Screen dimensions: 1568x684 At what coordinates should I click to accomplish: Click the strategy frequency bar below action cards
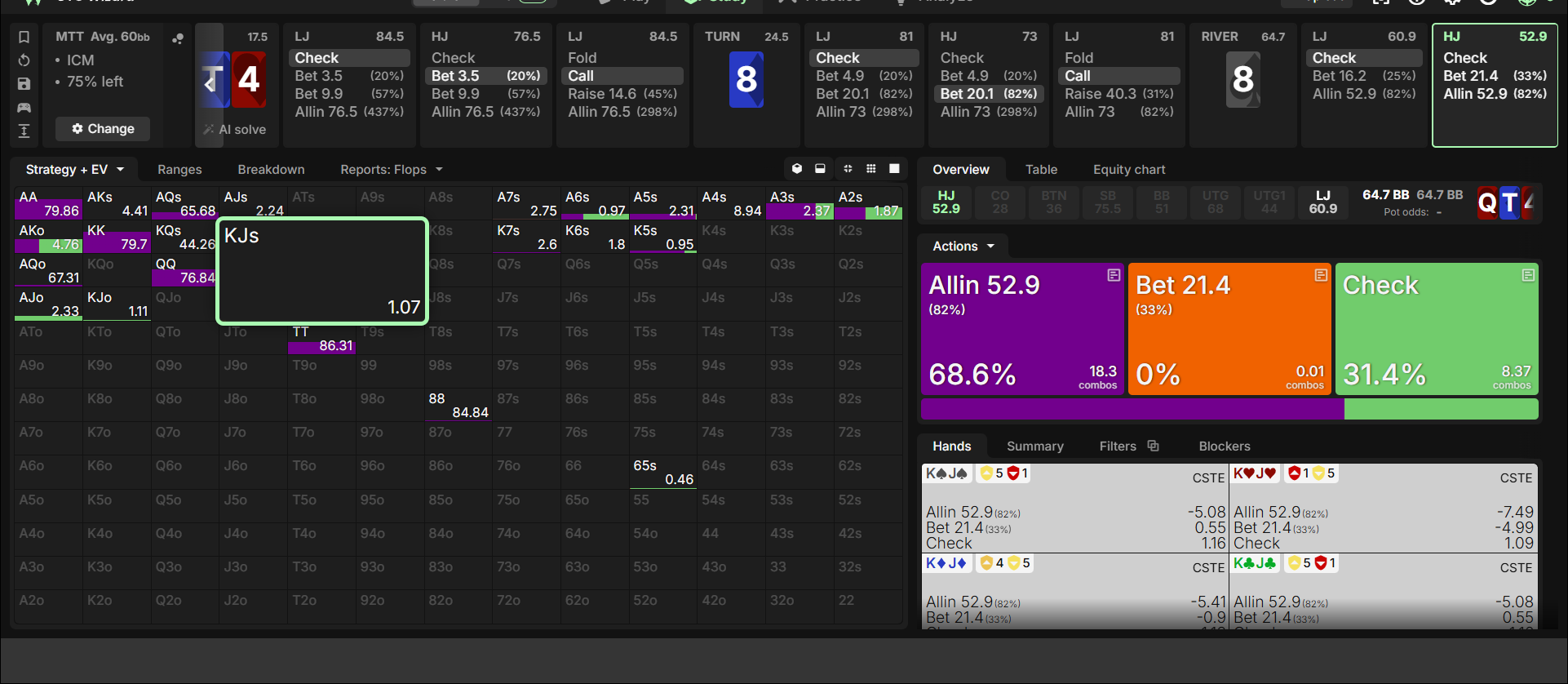pyautogui.click(x=1229, y=409)
